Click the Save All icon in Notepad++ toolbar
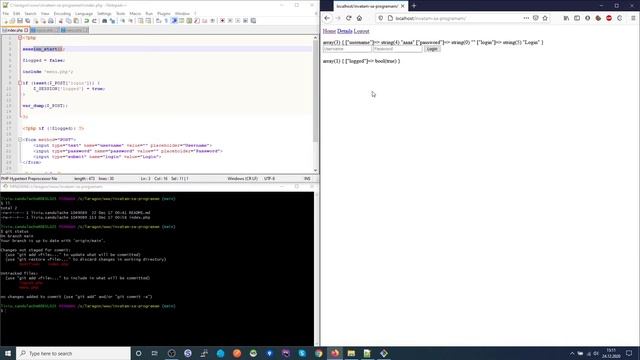Viewport: 640px width, 360px height. [28, 21]
